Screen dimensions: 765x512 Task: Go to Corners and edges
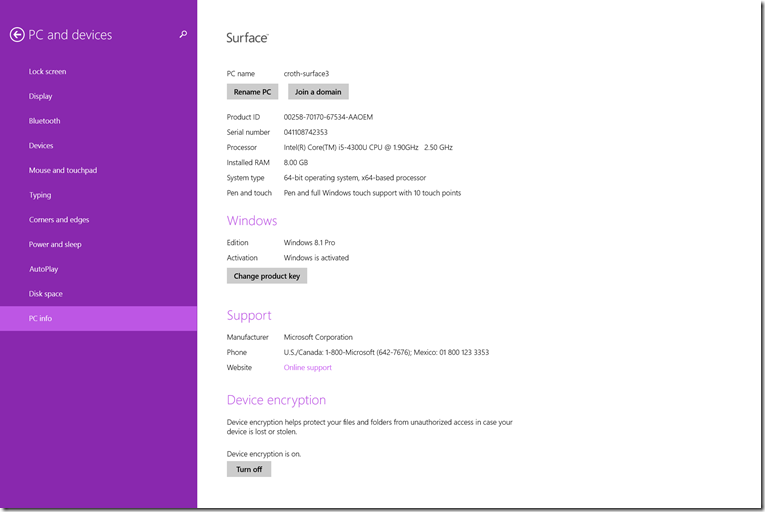coord(59,220)
